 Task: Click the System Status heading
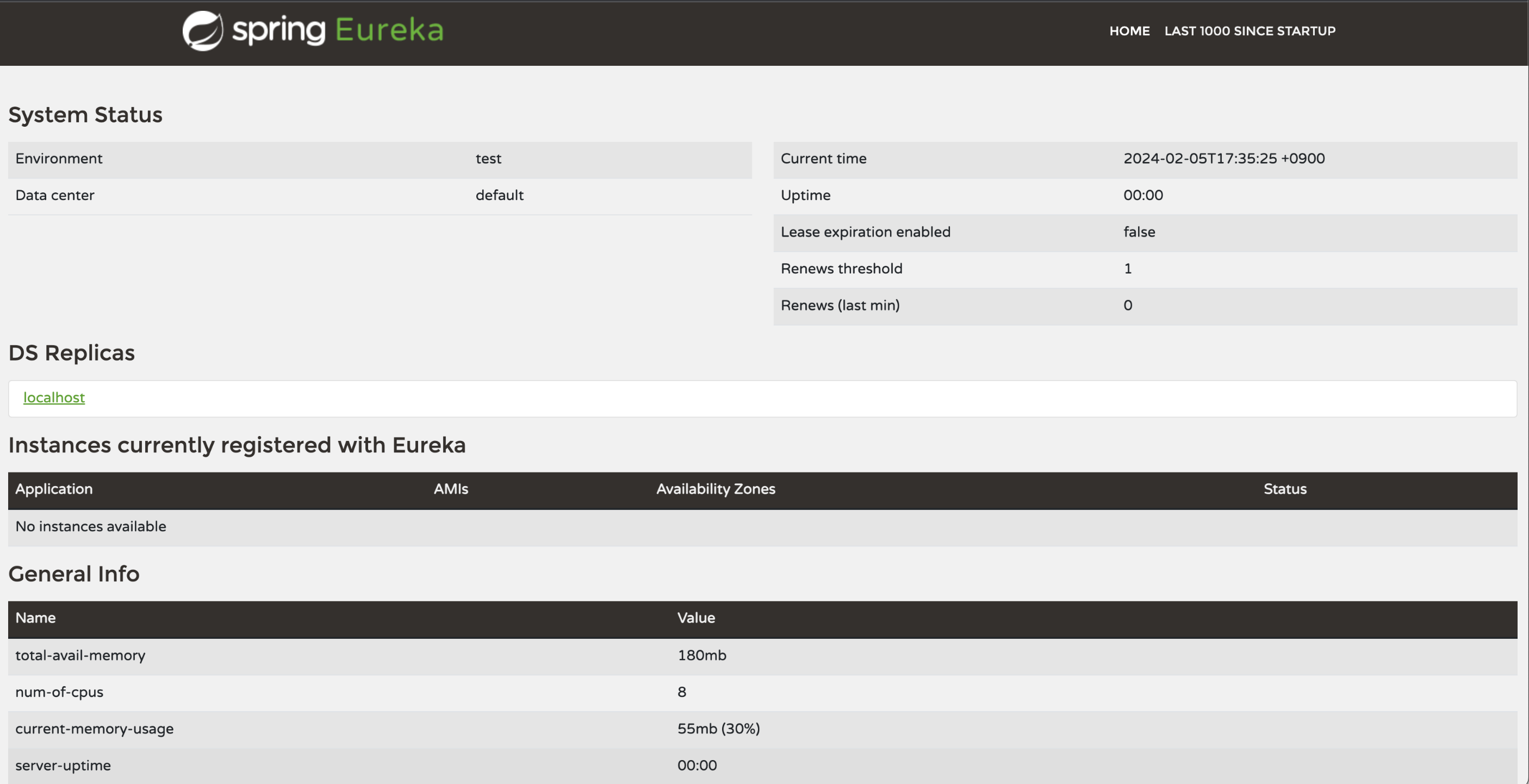85,115
